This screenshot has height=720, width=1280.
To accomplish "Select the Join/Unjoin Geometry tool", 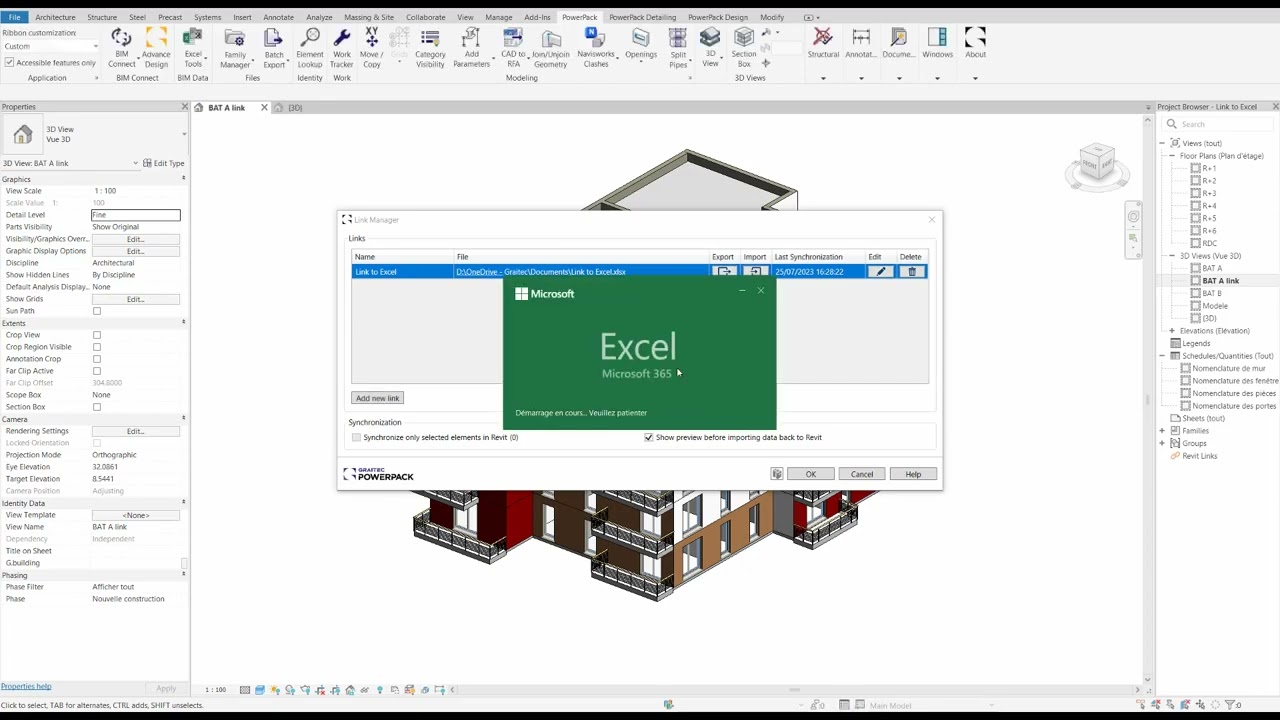I will pos(550,47).
